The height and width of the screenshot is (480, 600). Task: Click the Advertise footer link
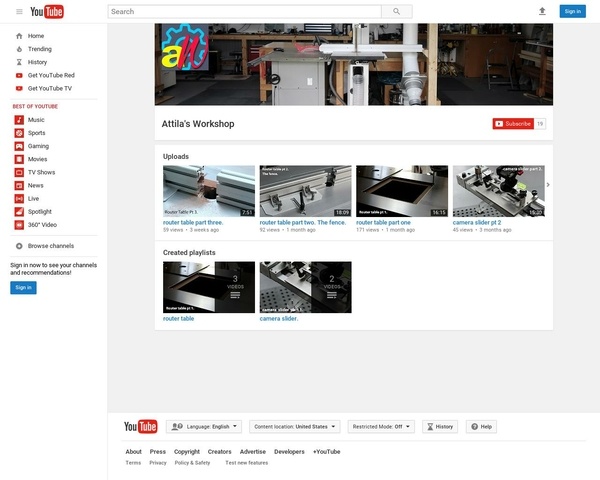point(253,452)
